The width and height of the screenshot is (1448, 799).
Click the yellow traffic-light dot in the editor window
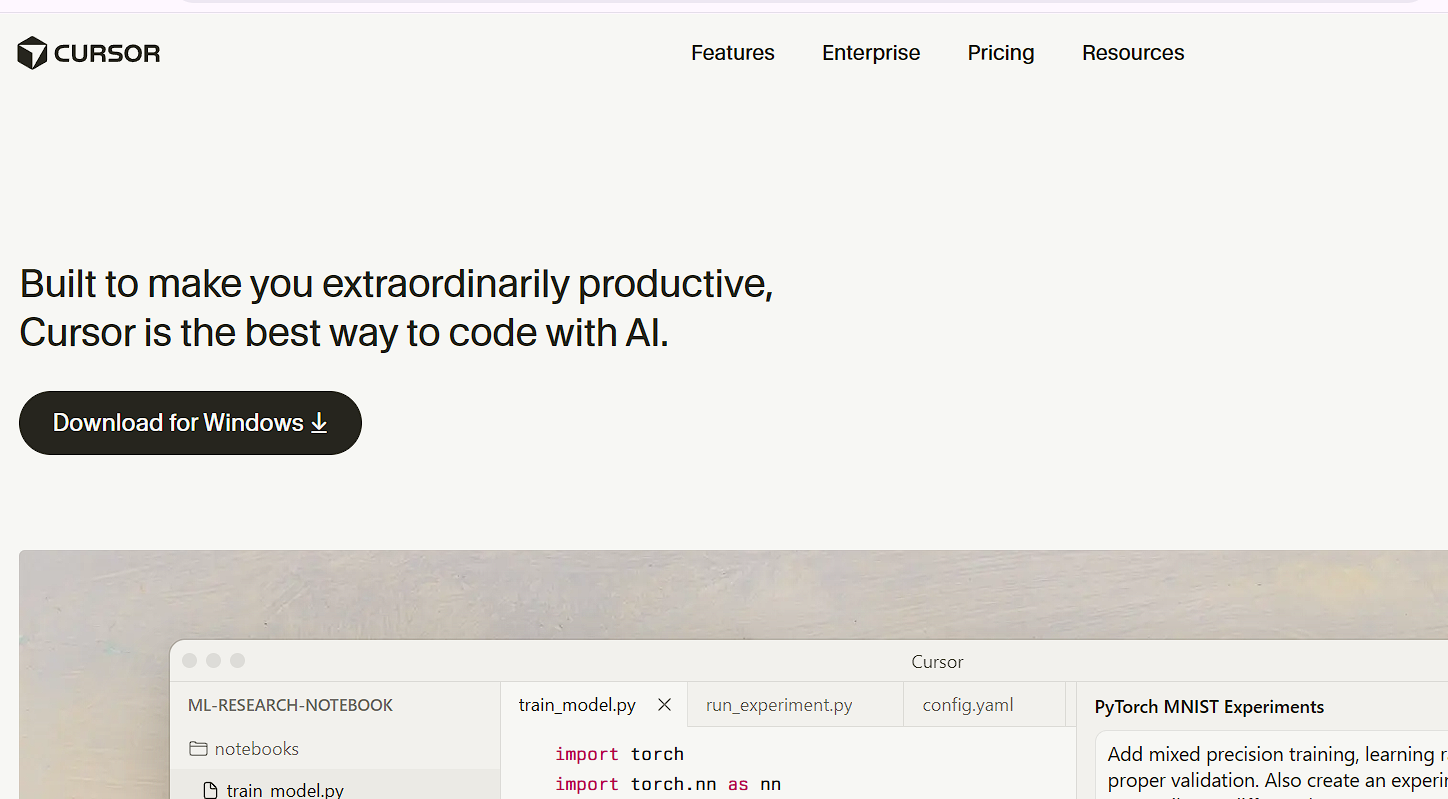[213, 660]
